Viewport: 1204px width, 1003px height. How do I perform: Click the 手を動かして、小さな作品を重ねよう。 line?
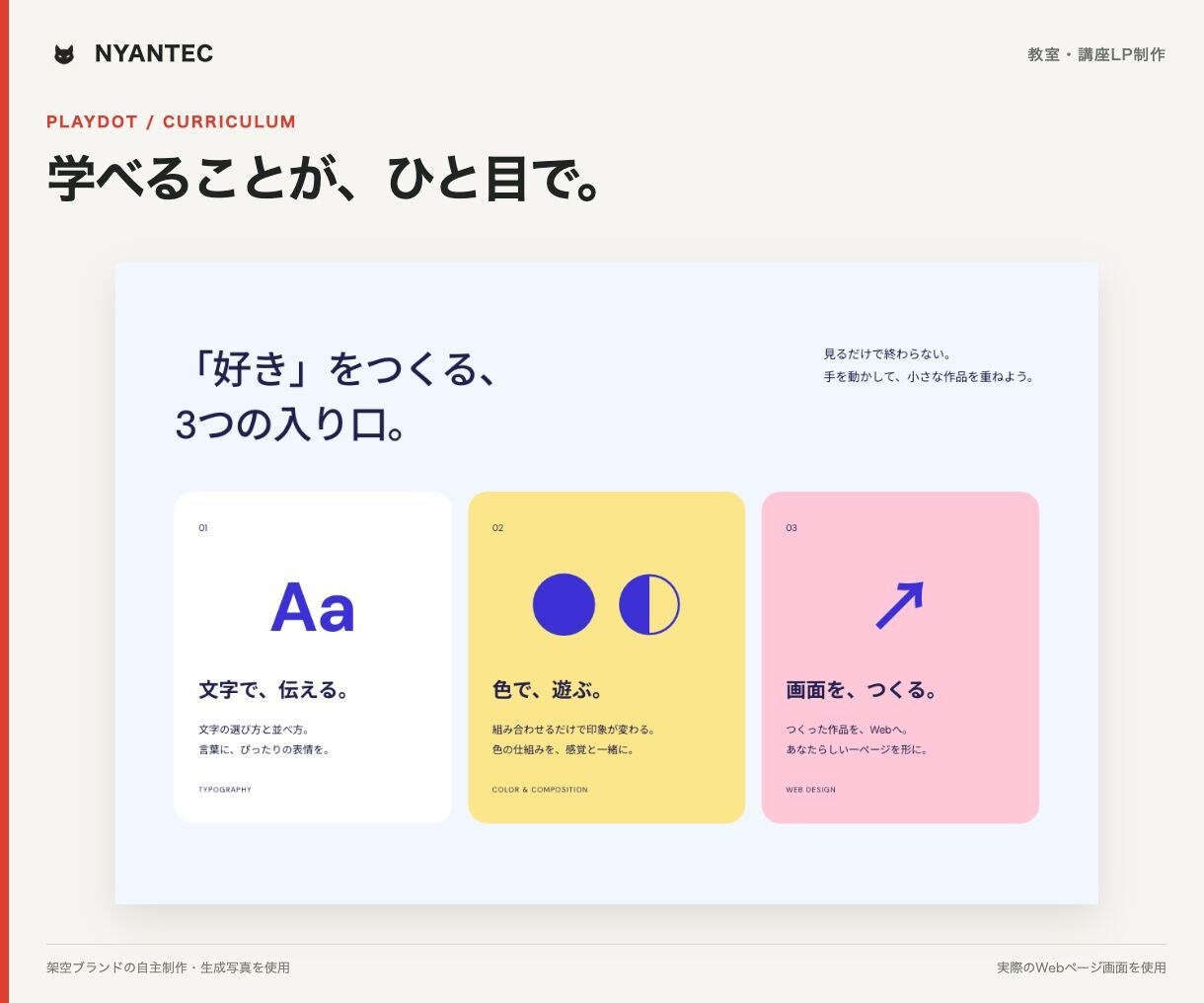click(x=929, y=376)
